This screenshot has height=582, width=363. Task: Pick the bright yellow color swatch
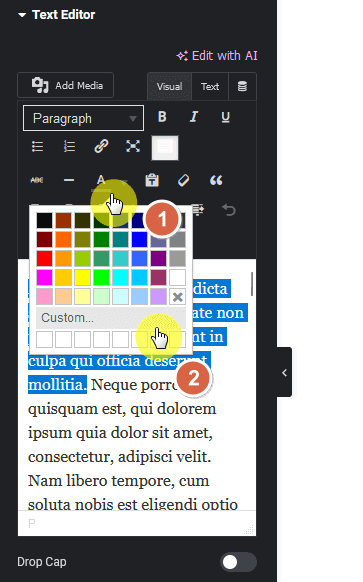tap(82, 277)
